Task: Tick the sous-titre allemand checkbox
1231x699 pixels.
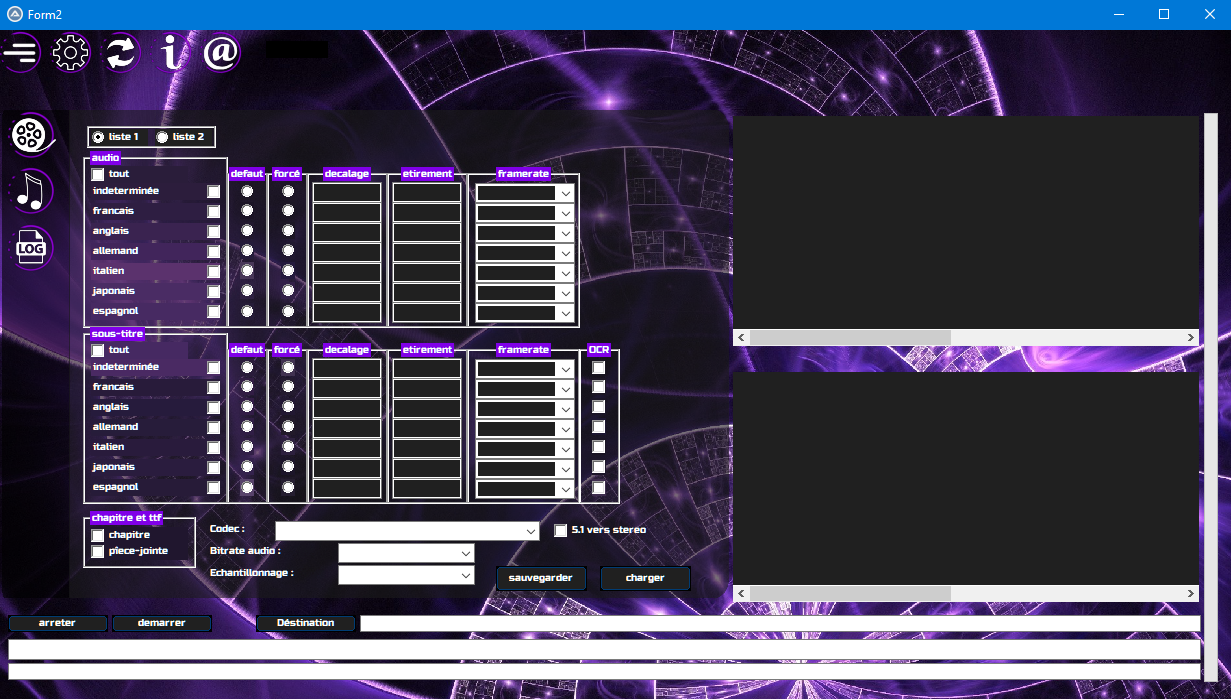Action: (213, 427)
